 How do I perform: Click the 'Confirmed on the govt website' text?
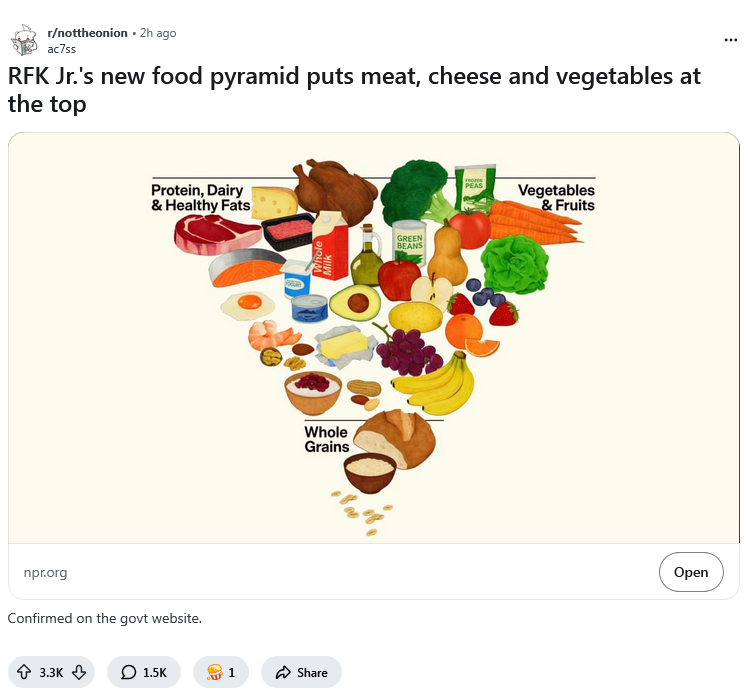point(105,618)
